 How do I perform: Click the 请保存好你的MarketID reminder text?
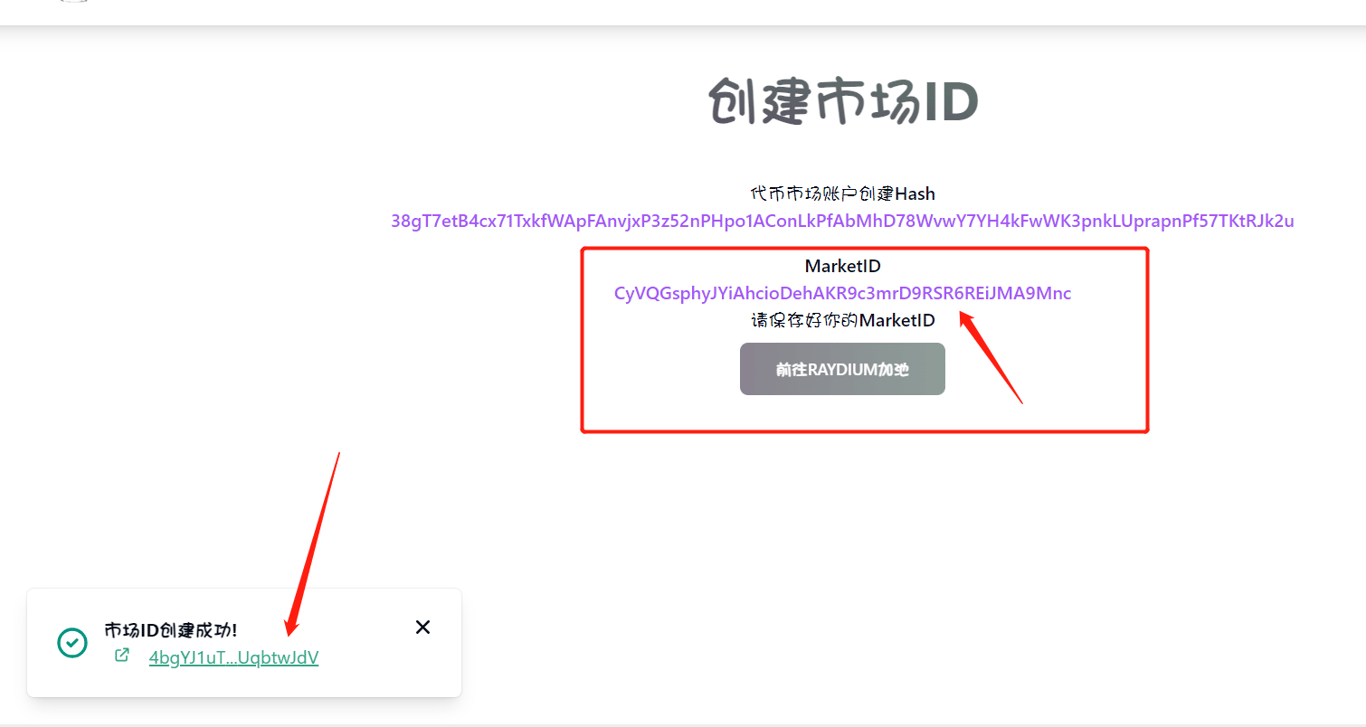click(x=843, y=320)
